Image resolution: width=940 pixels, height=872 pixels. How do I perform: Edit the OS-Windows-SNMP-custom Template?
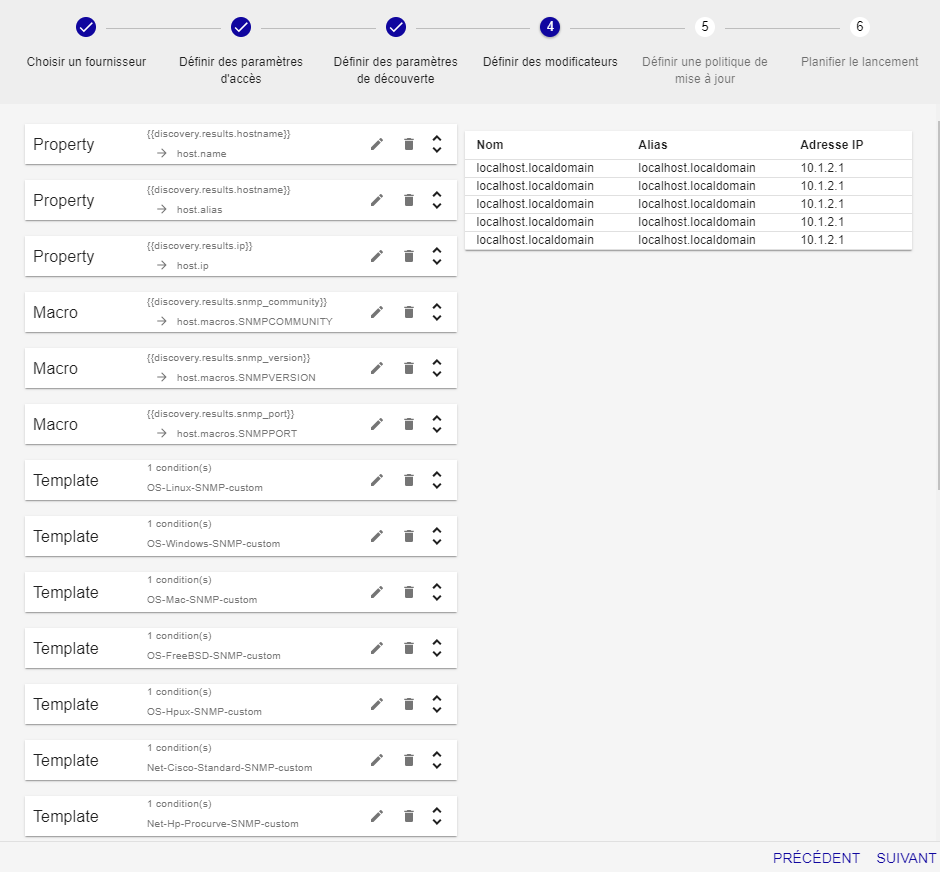tap(376, 536)
